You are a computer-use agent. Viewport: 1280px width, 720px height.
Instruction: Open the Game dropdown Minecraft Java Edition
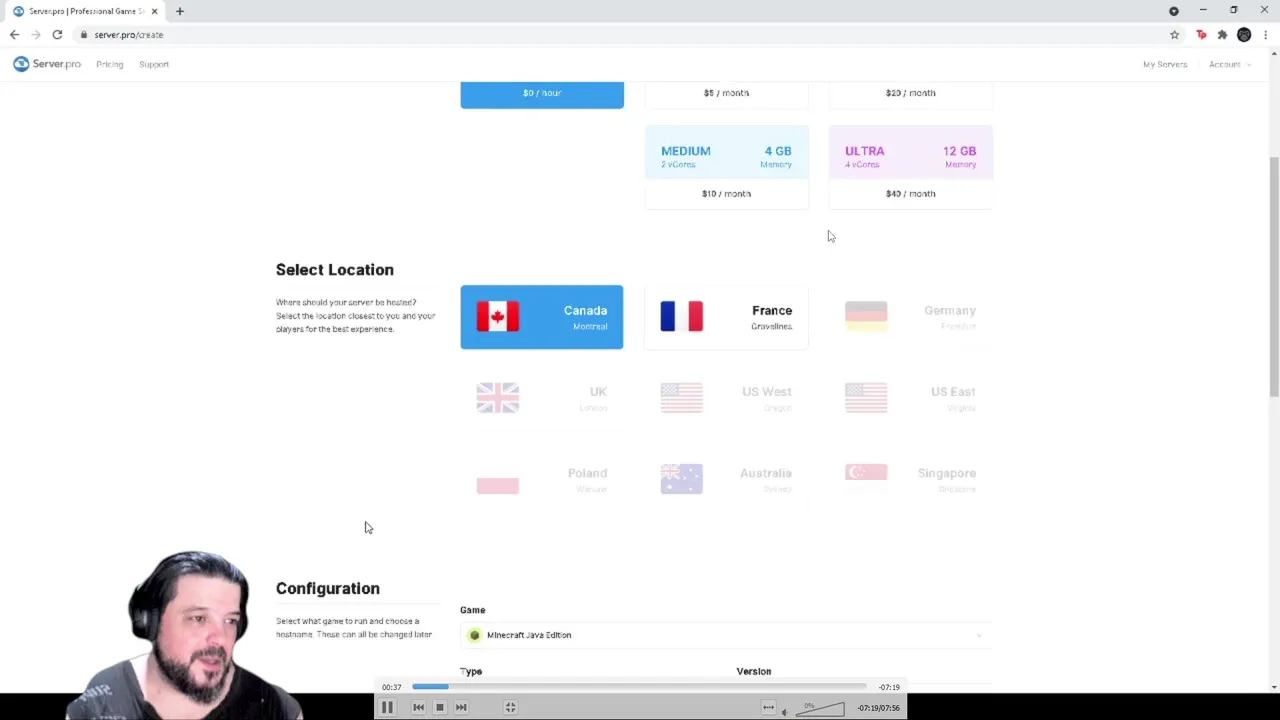pyautogui.click(x=726, y=635)
